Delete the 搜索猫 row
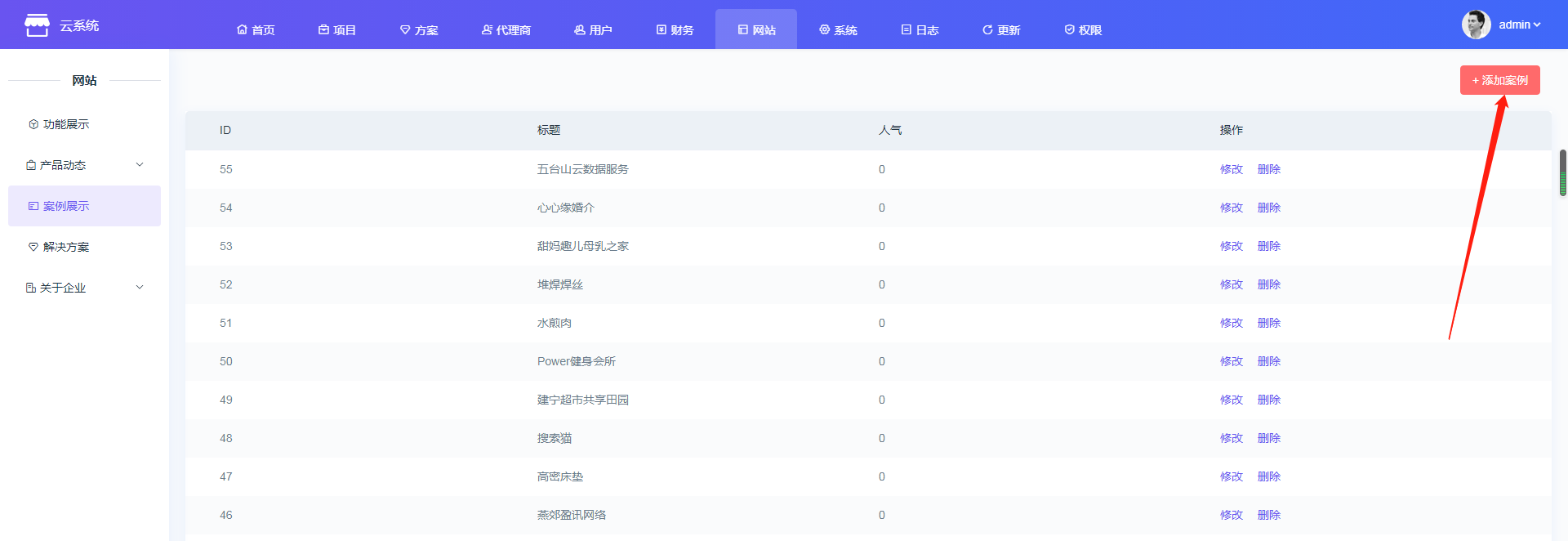This screenshot has height=541, width=1568. pyautogui.click(x=1269, y=438)
